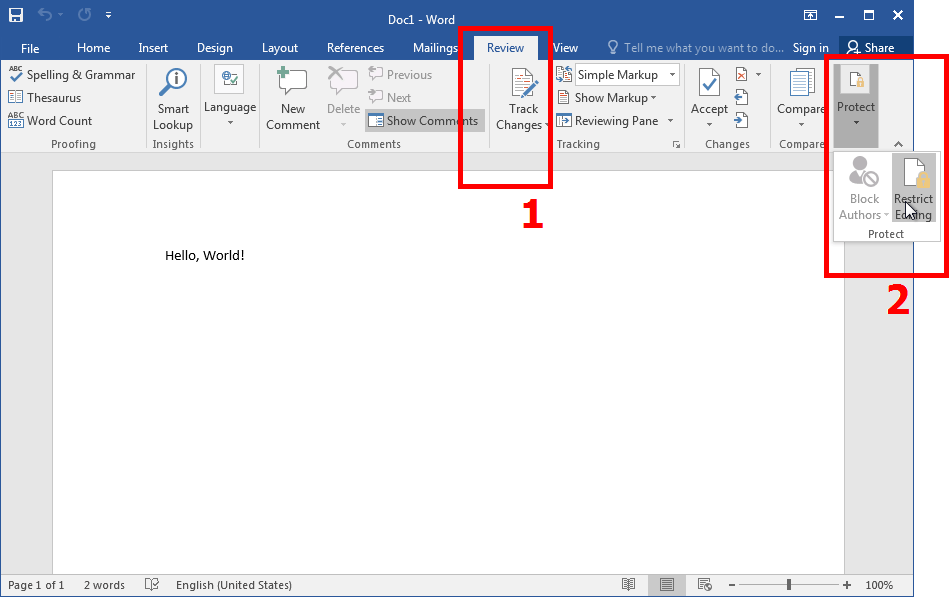Click the Accept changes icon
The width and height of the screenshot is (950, 597).
click(709, 84)
